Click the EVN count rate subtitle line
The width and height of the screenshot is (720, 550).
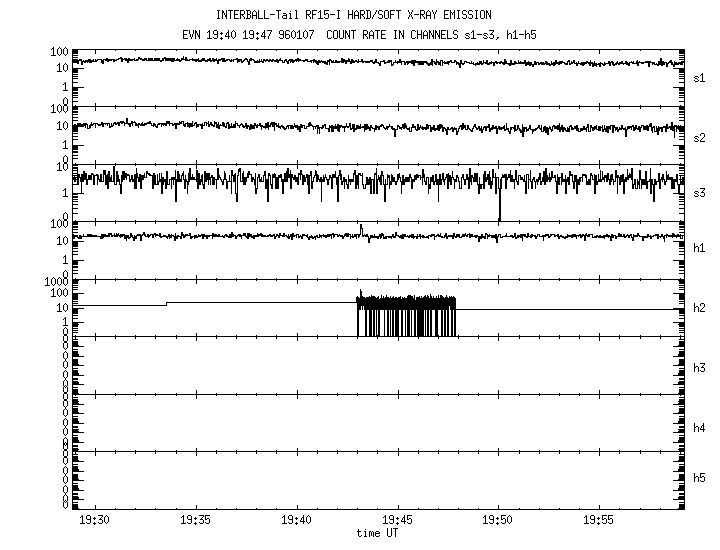click(359, 33)
